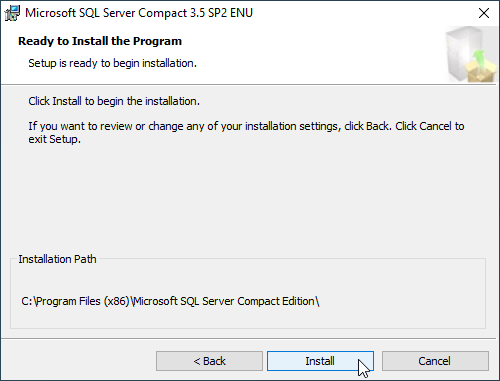Go back using the < Back button
500x381 pixels.
[x=209, y=361]
